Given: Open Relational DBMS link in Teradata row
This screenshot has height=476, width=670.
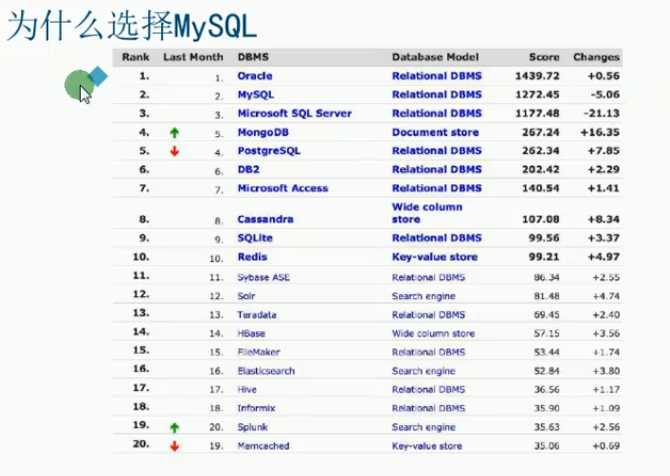Looking at the screenshot, I should click(x=428, y=315).
